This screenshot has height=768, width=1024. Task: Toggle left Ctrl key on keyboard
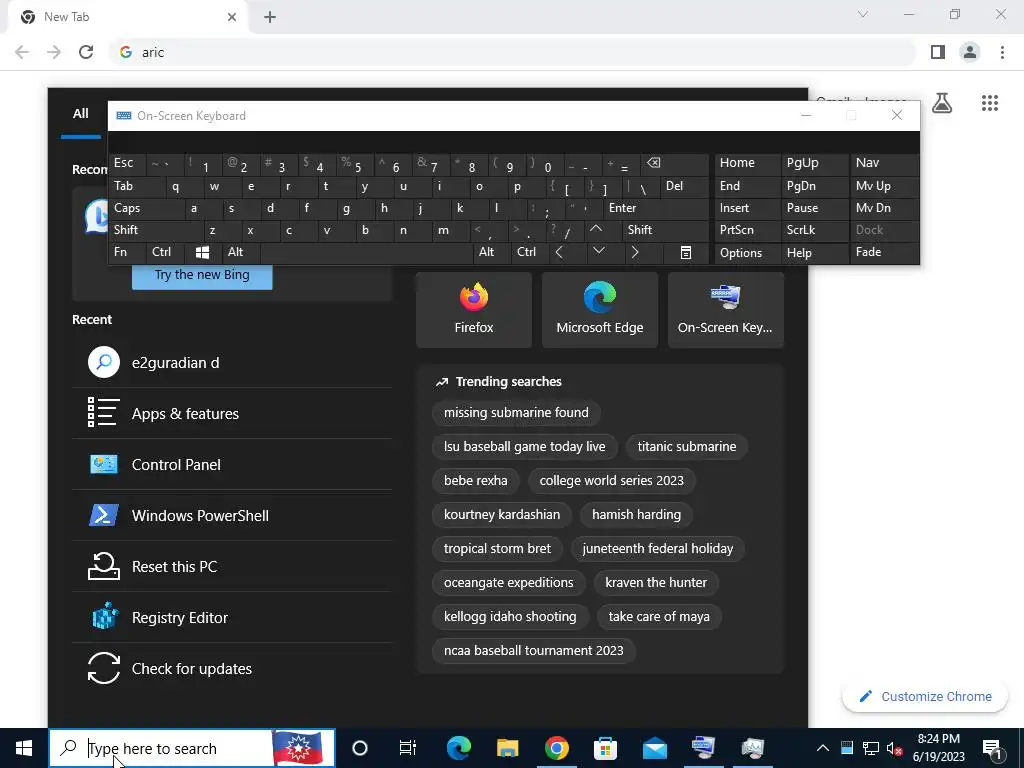pos(165,253)
